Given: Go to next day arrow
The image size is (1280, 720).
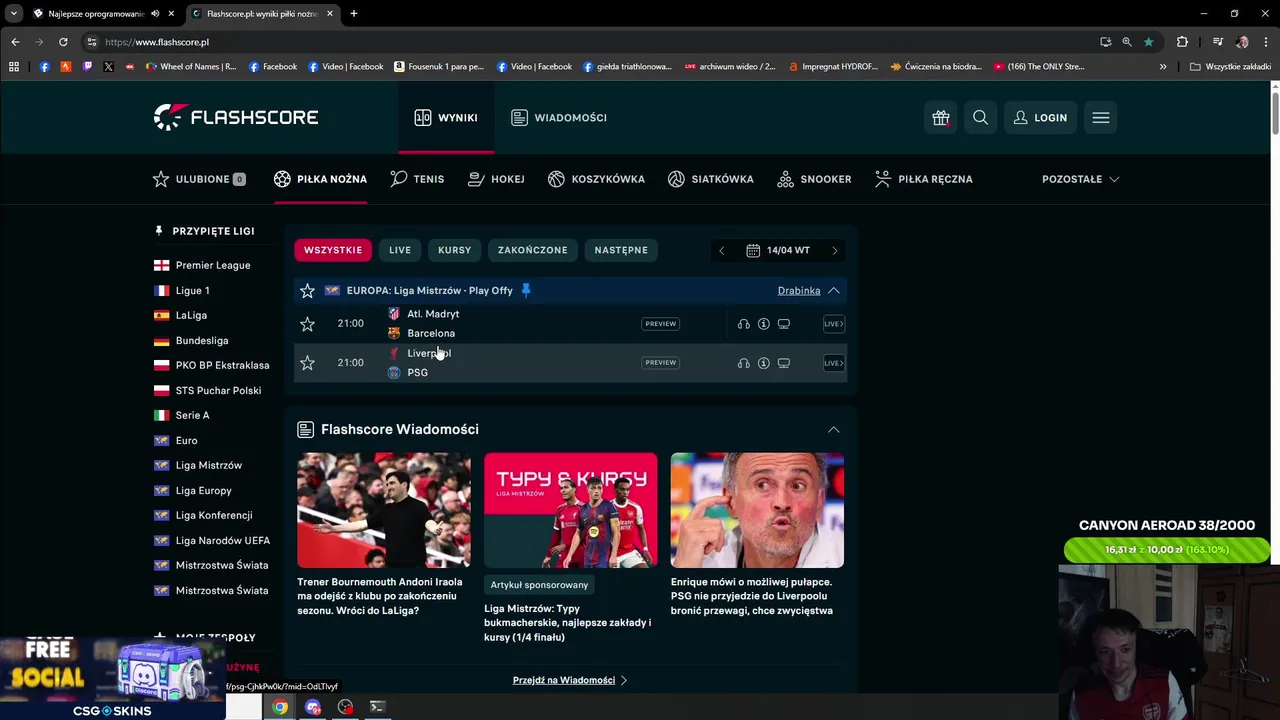Looking at the screenshot, I should pos(835,251).
